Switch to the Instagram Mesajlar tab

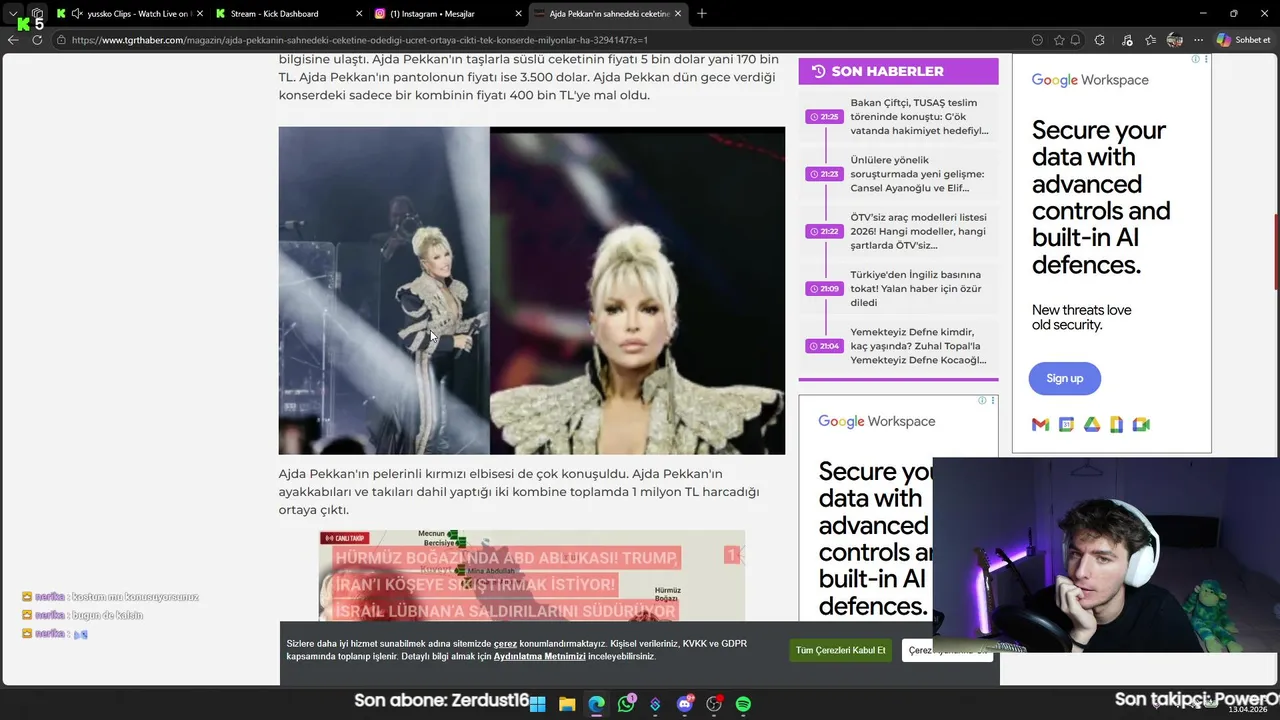click(x=446, y=14)
